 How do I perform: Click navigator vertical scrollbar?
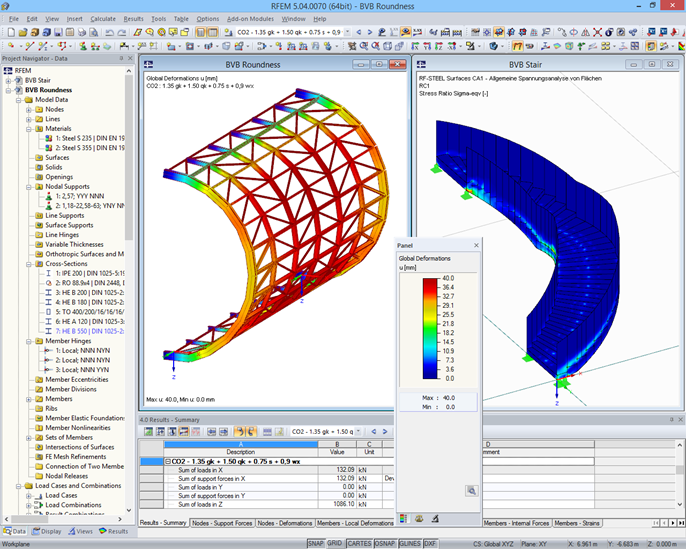pyautogui.click(x=129, y=157)
